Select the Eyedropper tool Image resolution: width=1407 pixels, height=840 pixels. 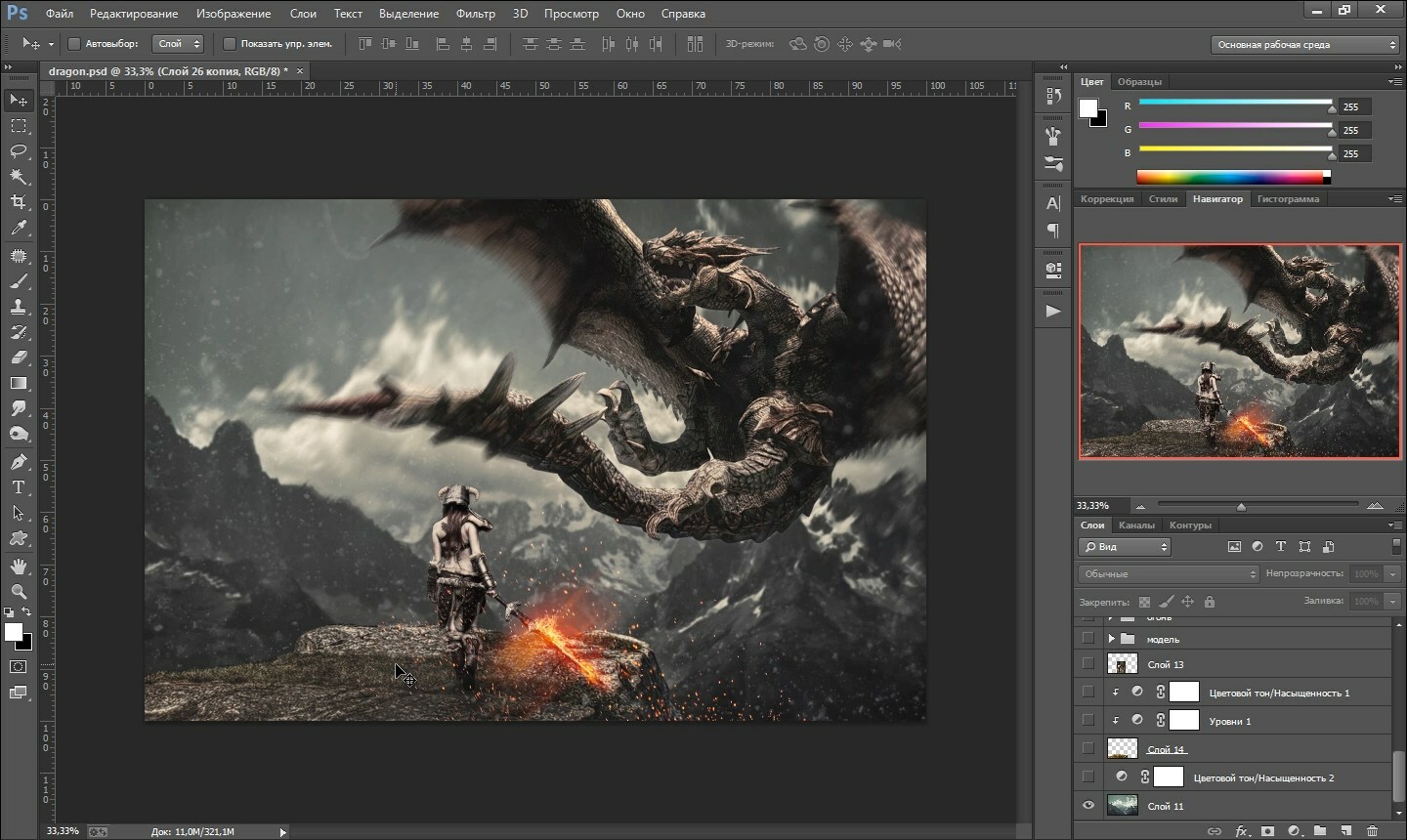pyautogui.click(x=19, y=228)
